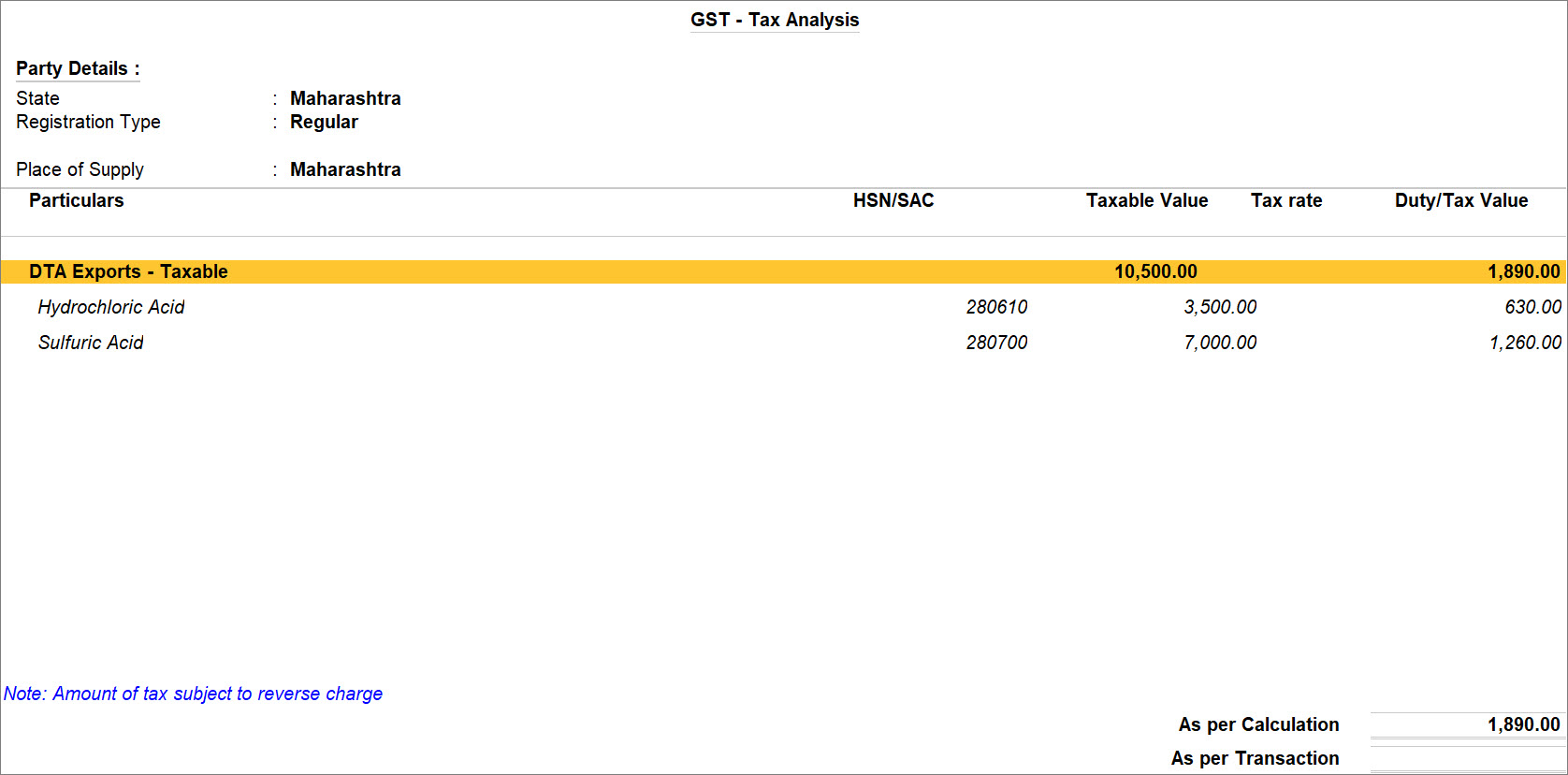Open the Sulfuric Acid line item
1568x775 pixels.
pyautogui.click(x=91, y=343)
